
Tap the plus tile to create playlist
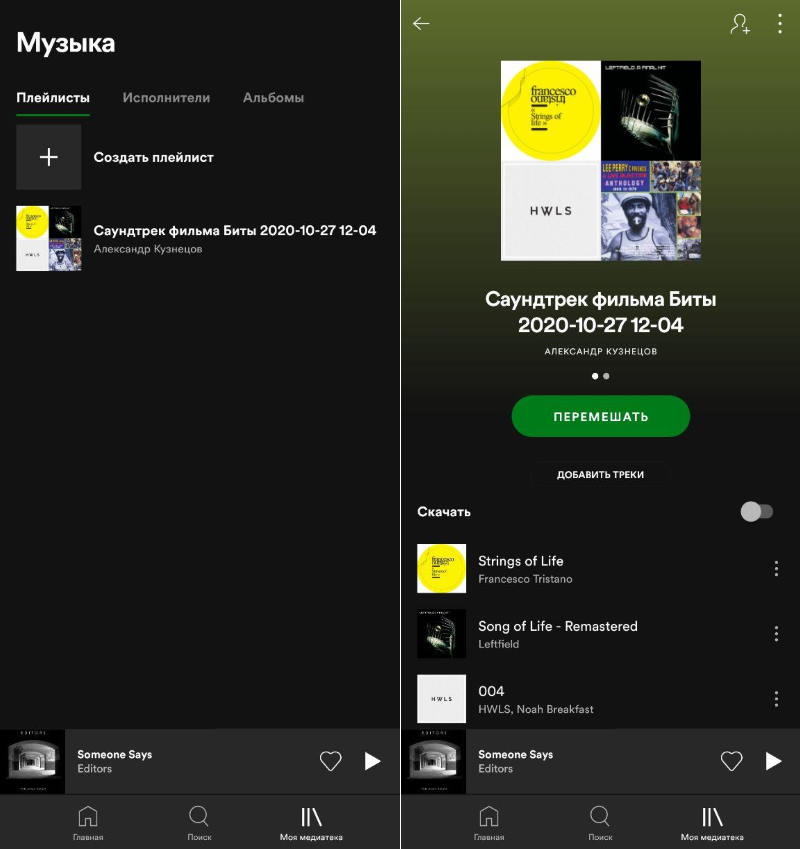pos(49,157)
